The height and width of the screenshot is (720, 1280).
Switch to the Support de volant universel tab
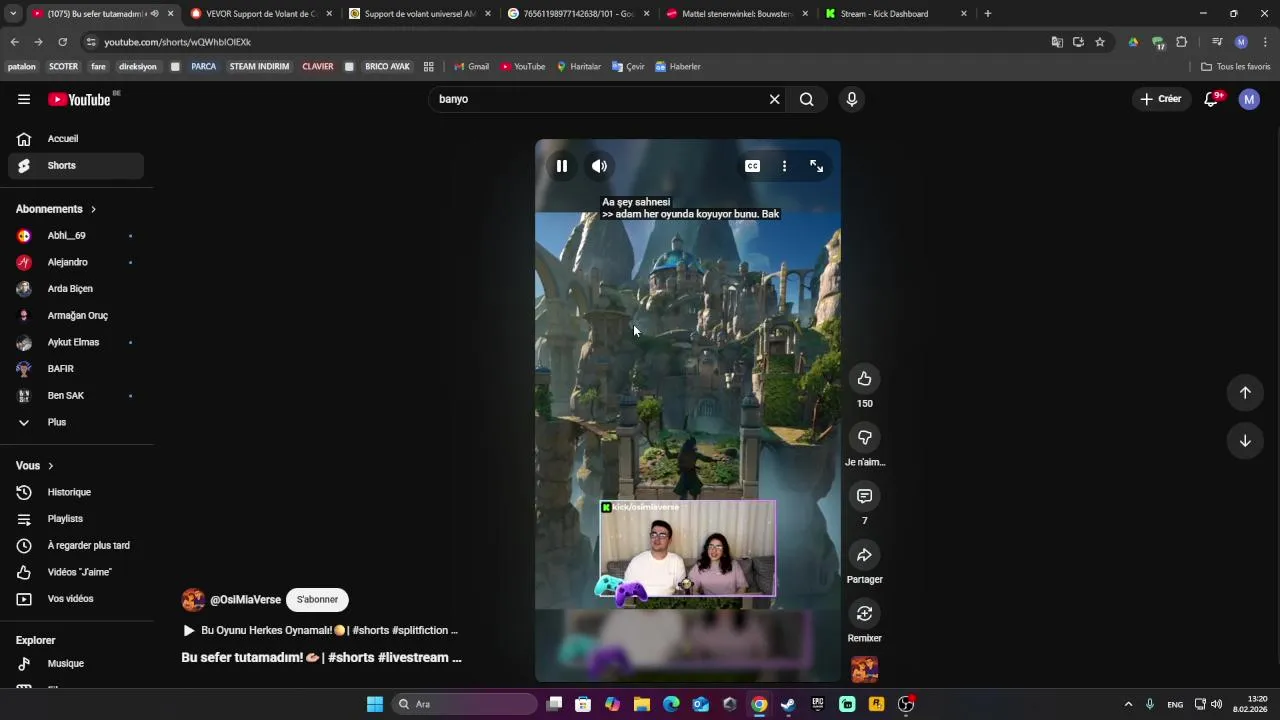[x=419, y=14]
